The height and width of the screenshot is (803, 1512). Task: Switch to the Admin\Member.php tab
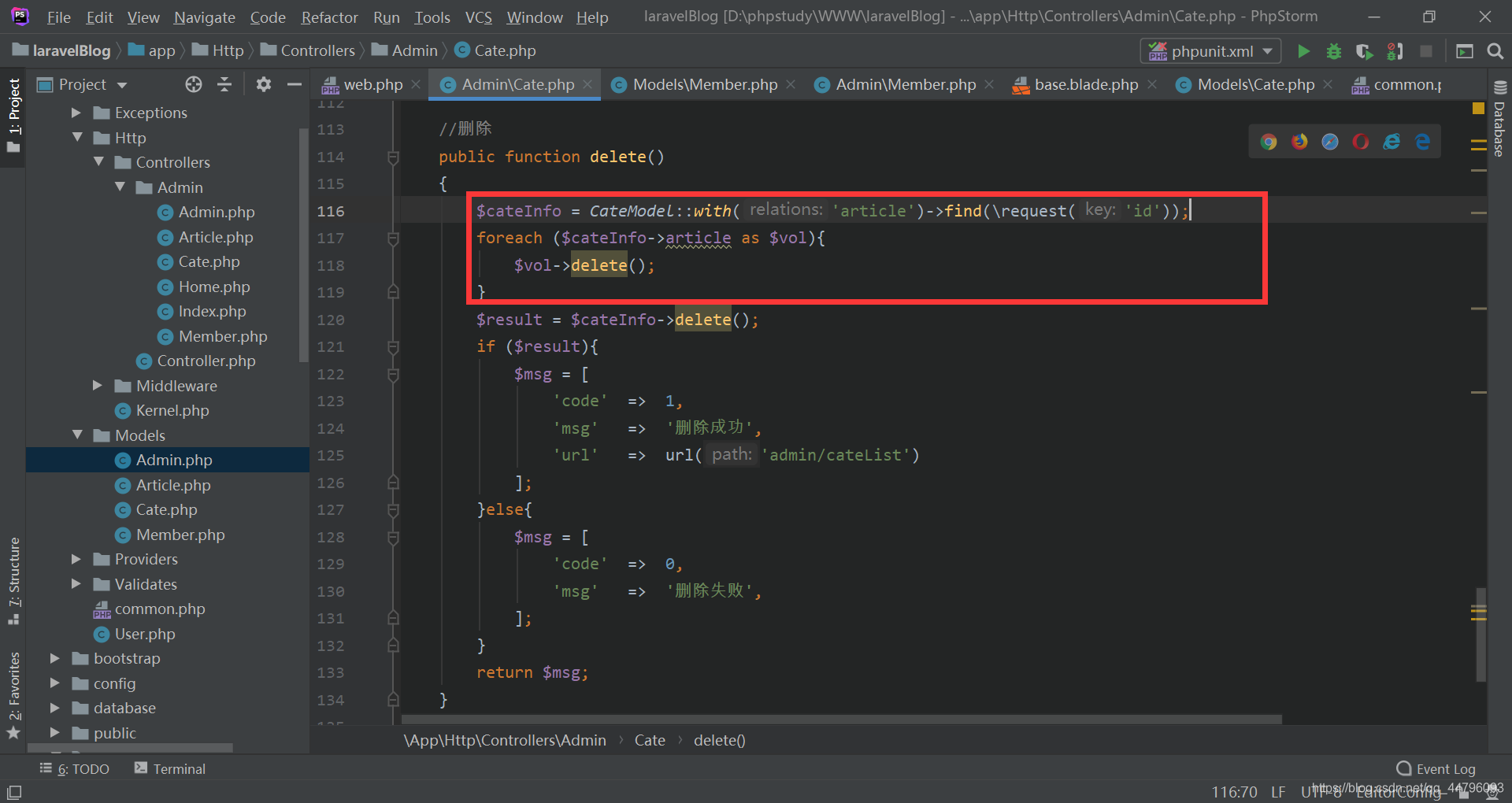[x=906, y=84]
